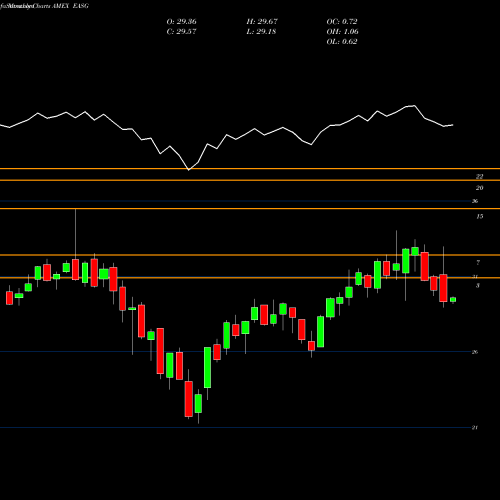
Task: Click the last small green candlestick
Action: 453,300
